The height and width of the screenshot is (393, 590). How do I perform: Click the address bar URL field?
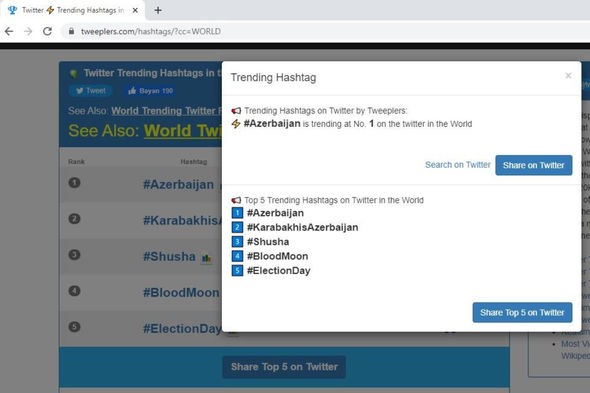tap(151, 31)
